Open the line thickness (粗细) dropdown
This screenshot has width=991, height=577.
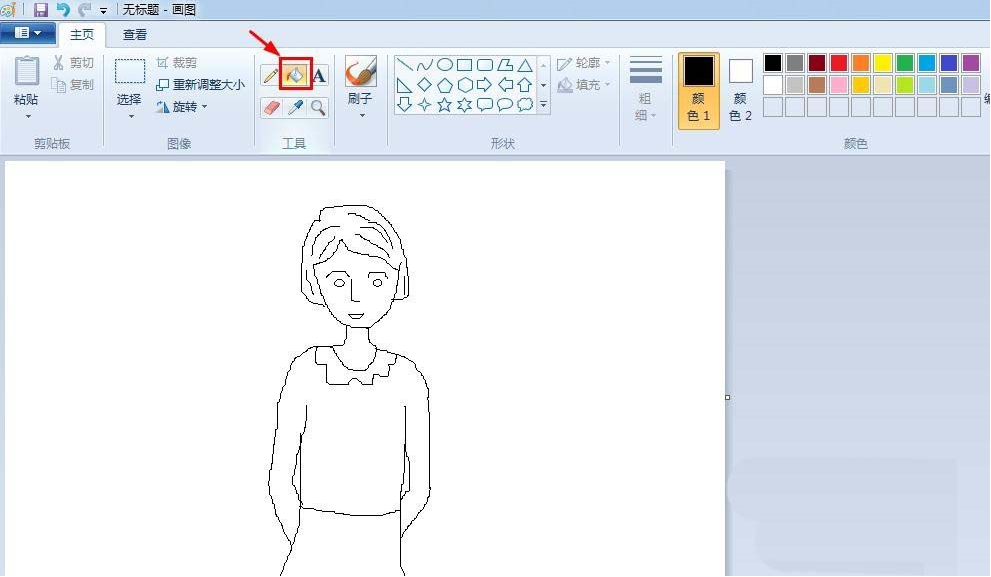click(645, 90)
